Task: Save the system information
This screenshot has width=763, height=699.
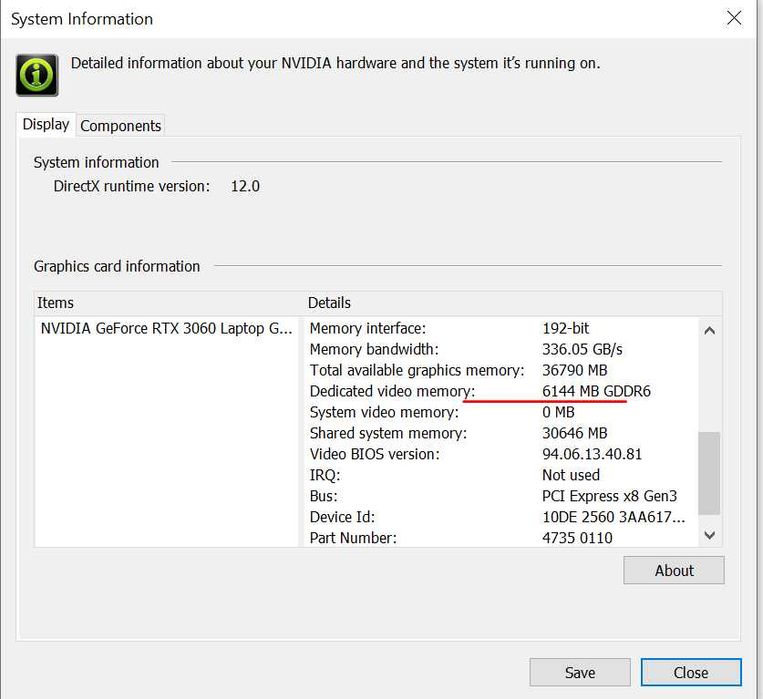Action: point(580,672)
